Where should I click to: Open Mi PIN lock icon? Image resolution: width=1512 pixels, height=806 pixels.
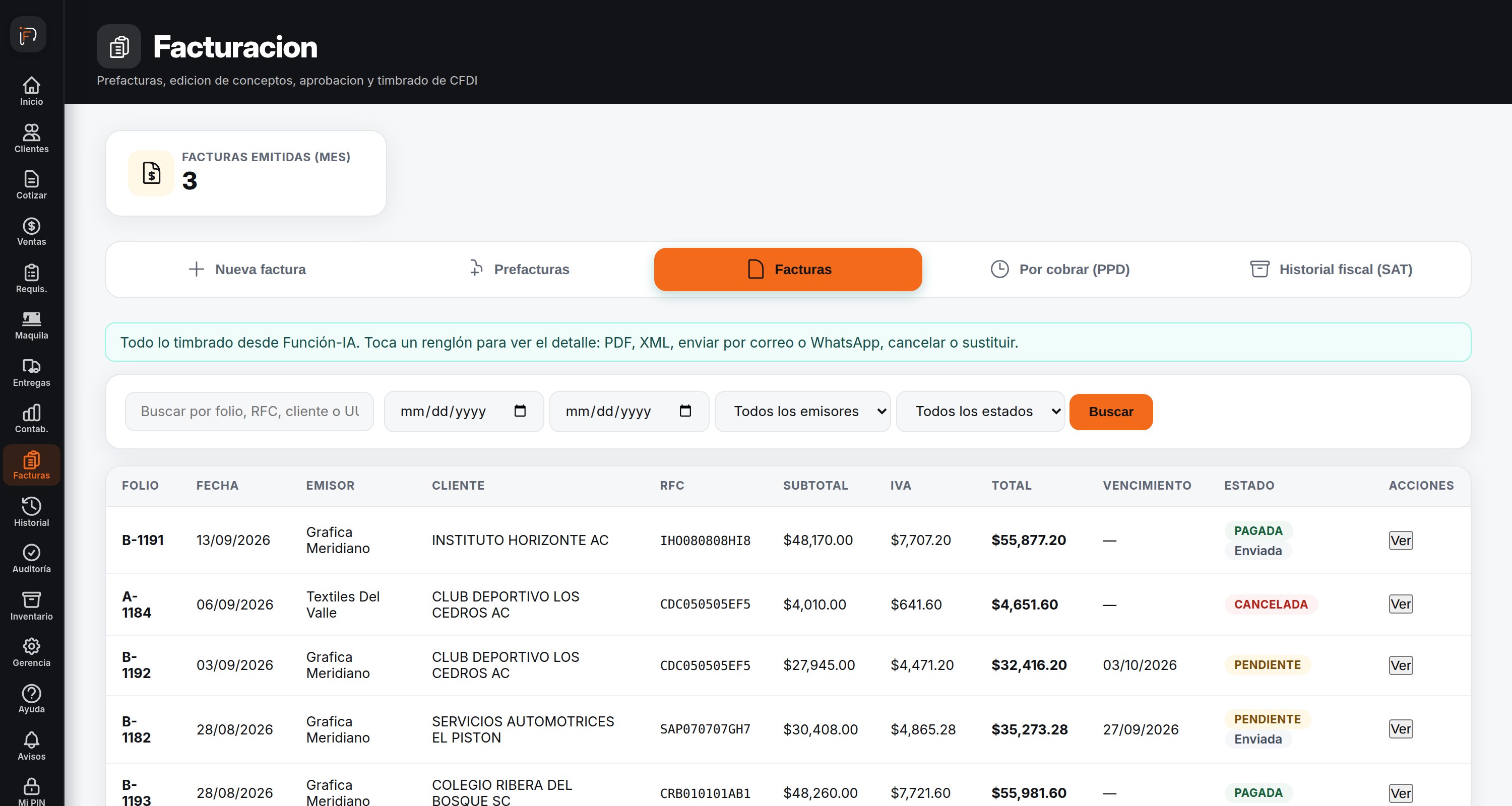pyautogui.click(x=31, y=786)
